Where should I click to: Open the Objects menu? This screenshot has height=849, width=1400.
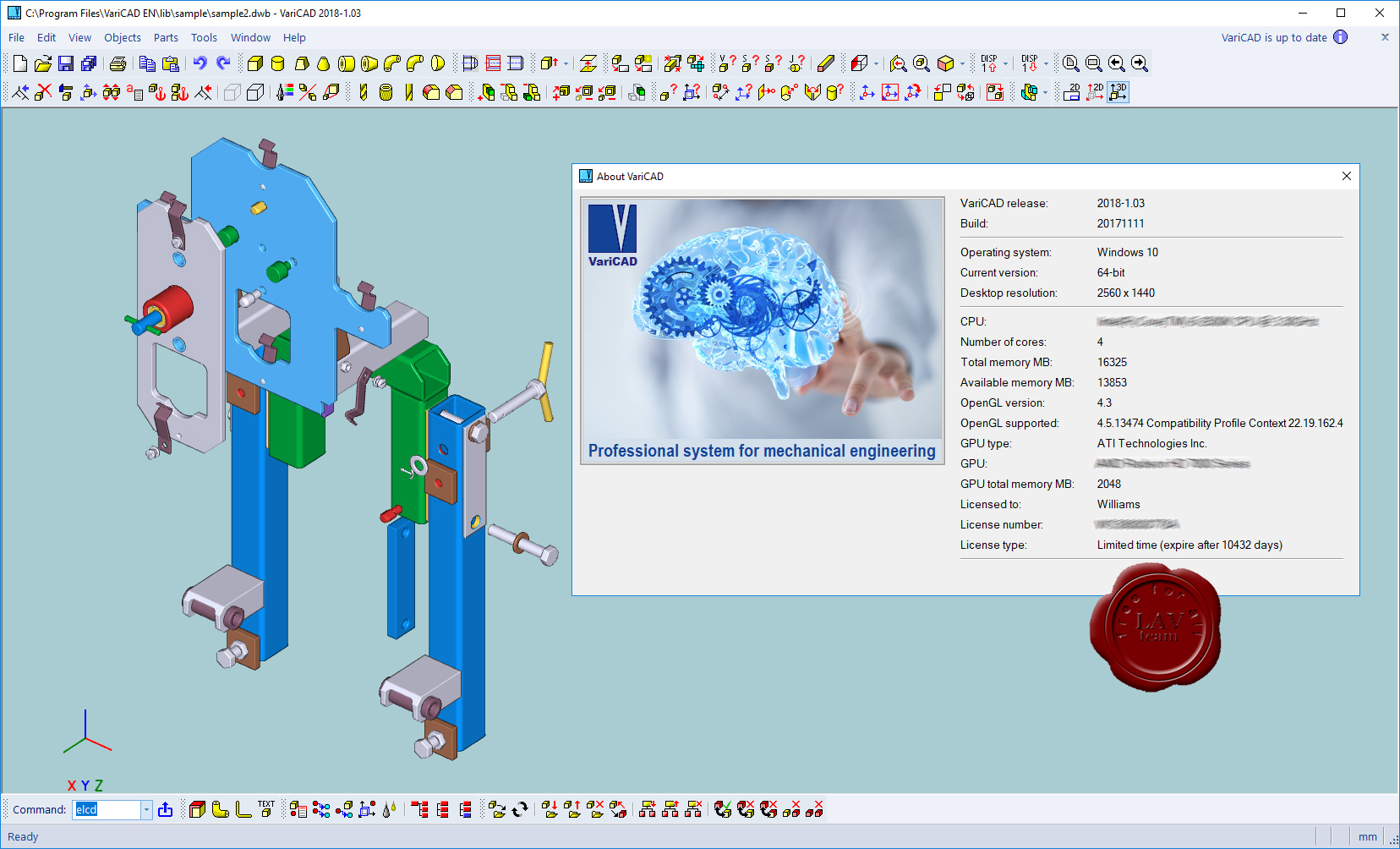123,37
